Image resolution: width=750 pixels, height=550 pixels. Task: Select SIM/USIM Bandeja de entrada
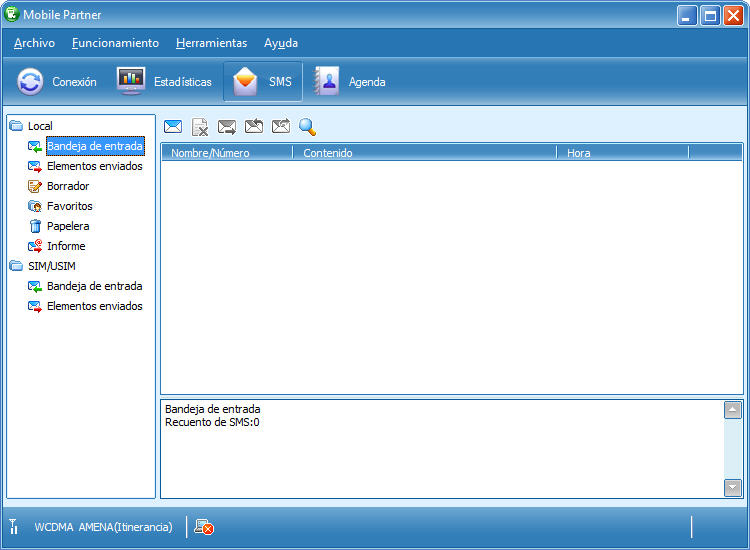[94, 286]
